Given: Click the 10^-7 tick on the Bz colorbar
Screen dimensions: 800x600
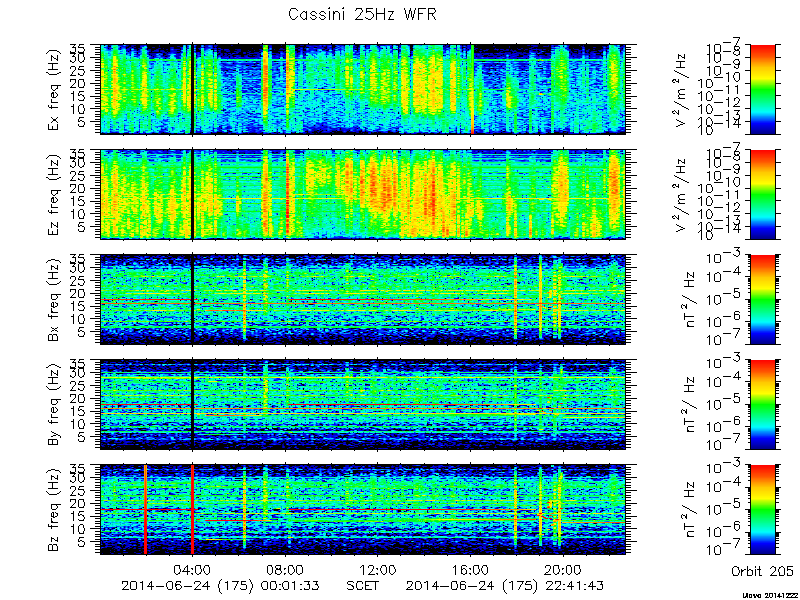Looking at the screenshot, I should pyautogui.click(x=724, y=550).
